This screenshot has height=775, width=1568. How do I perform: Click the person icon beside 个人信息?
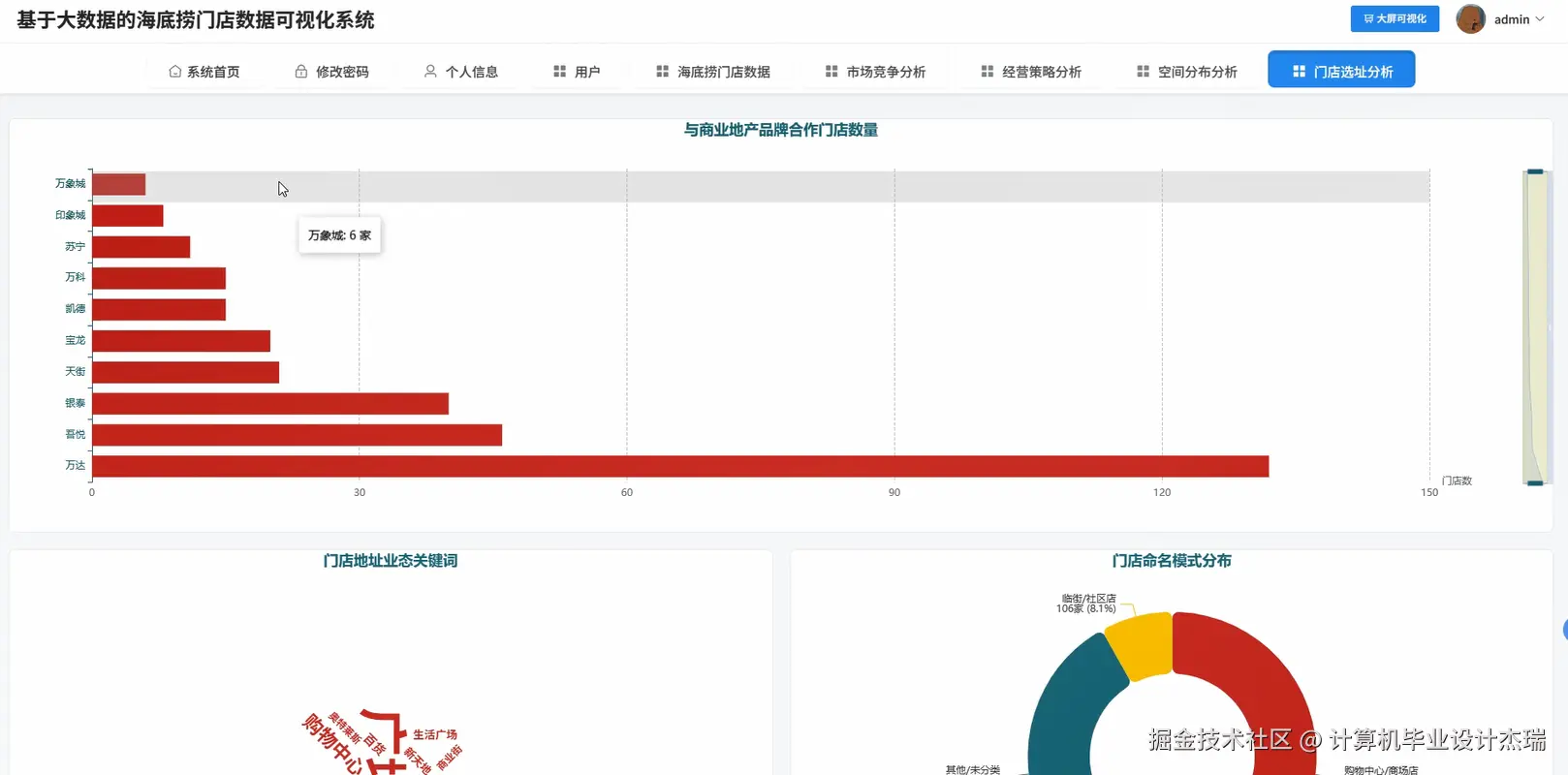coord(430,72)
